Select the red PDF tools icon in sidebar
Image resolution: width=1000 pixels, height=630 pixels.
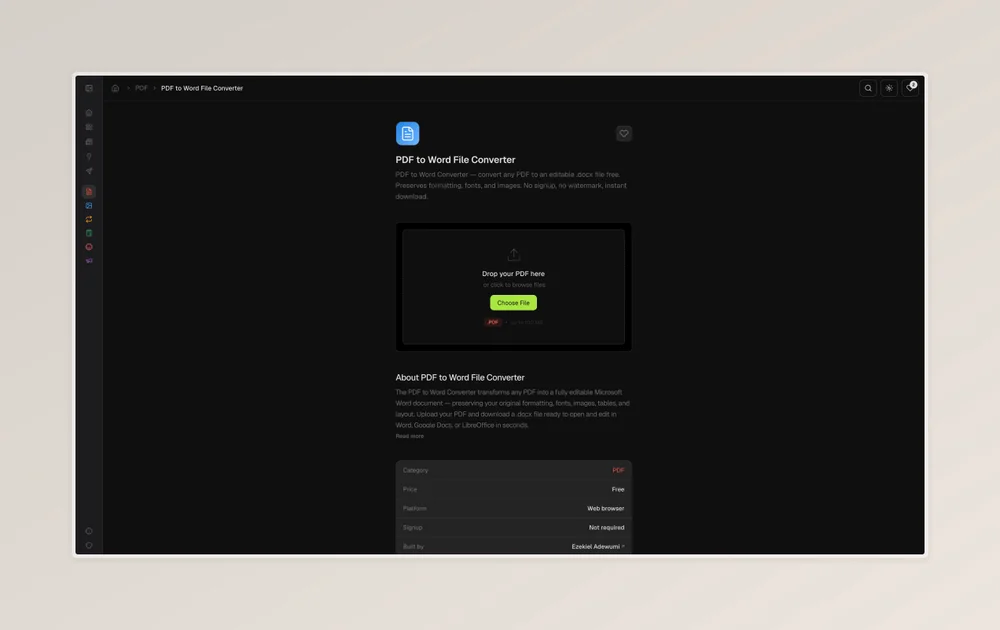tap(89, 191)
